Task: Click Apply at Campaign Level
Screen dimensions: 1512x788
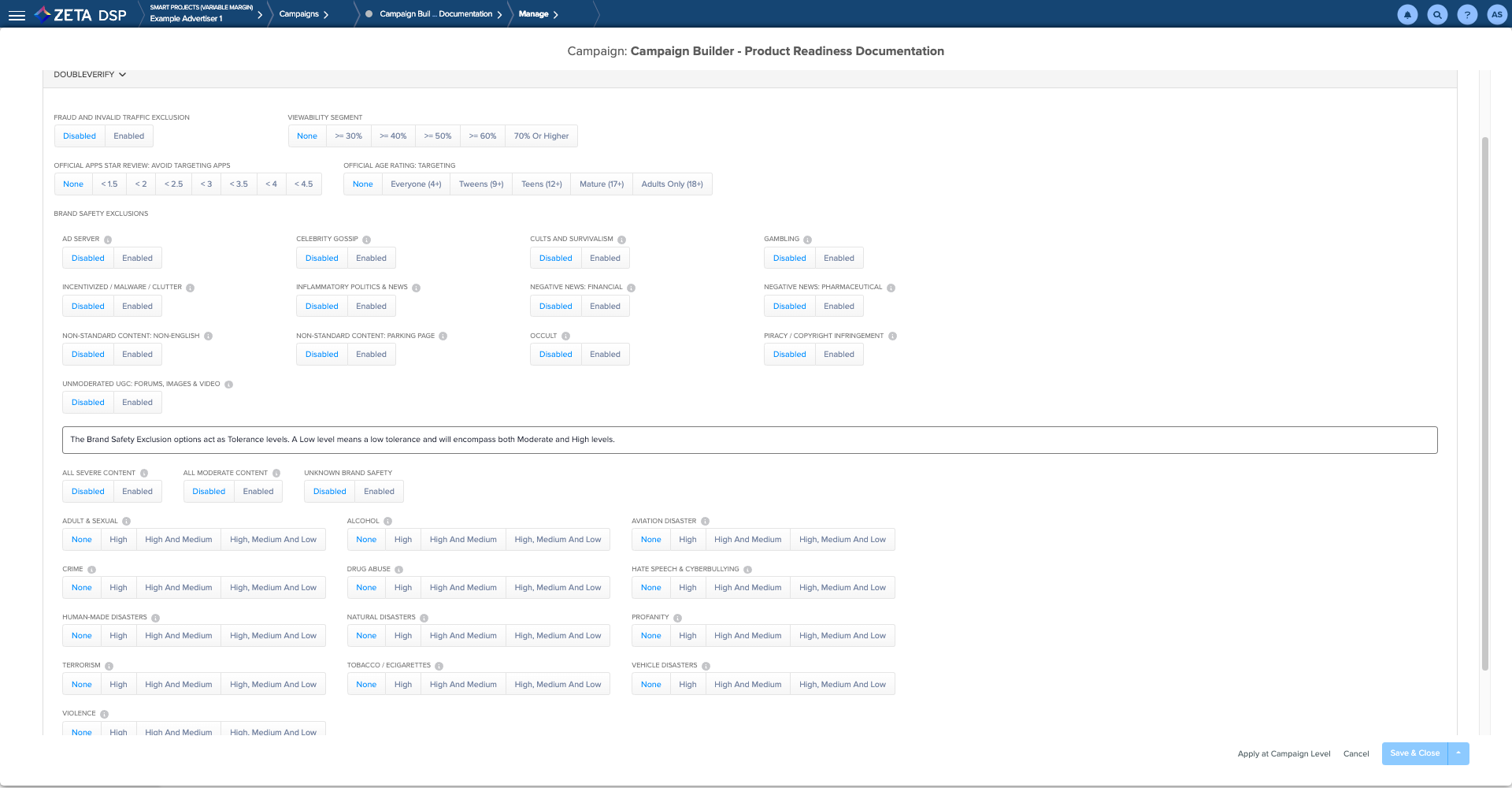Action: 1284,754
